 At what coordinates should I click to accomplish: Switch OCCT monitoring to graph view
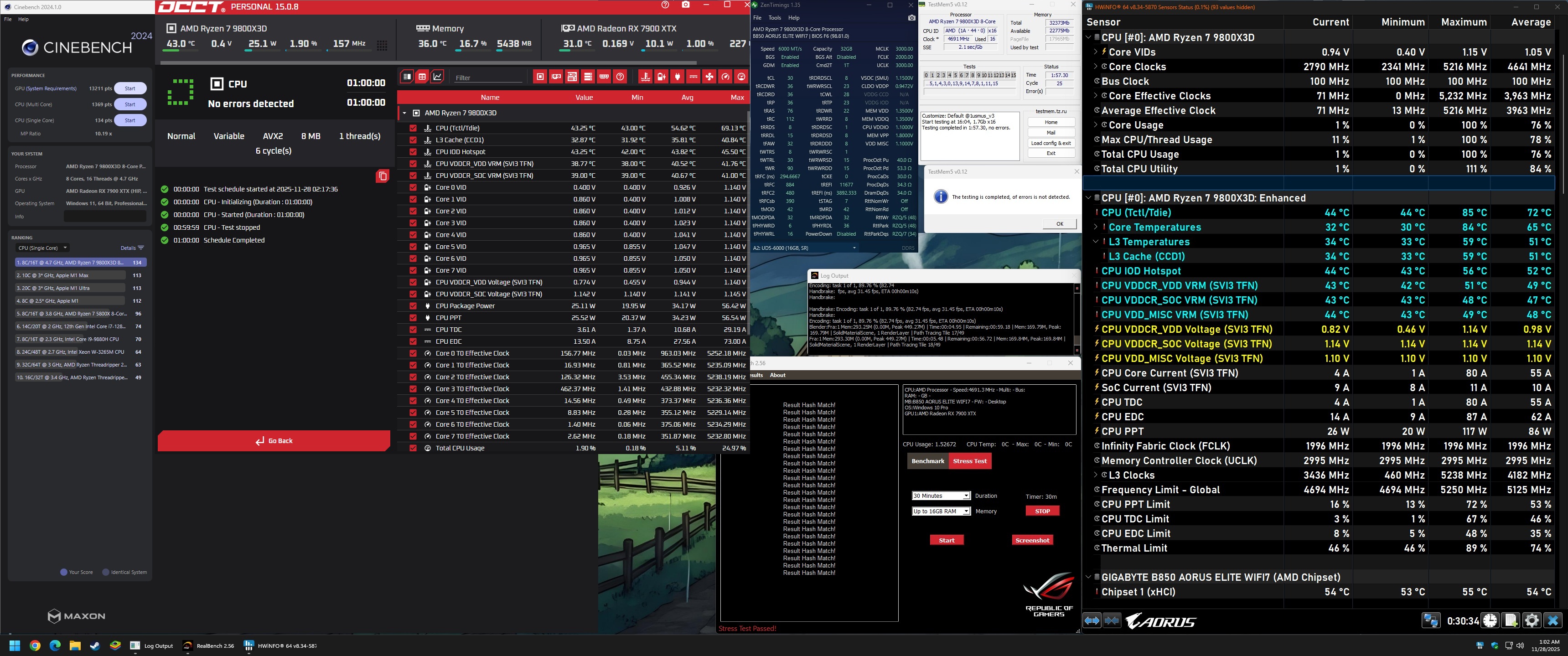tap(437, 77)
